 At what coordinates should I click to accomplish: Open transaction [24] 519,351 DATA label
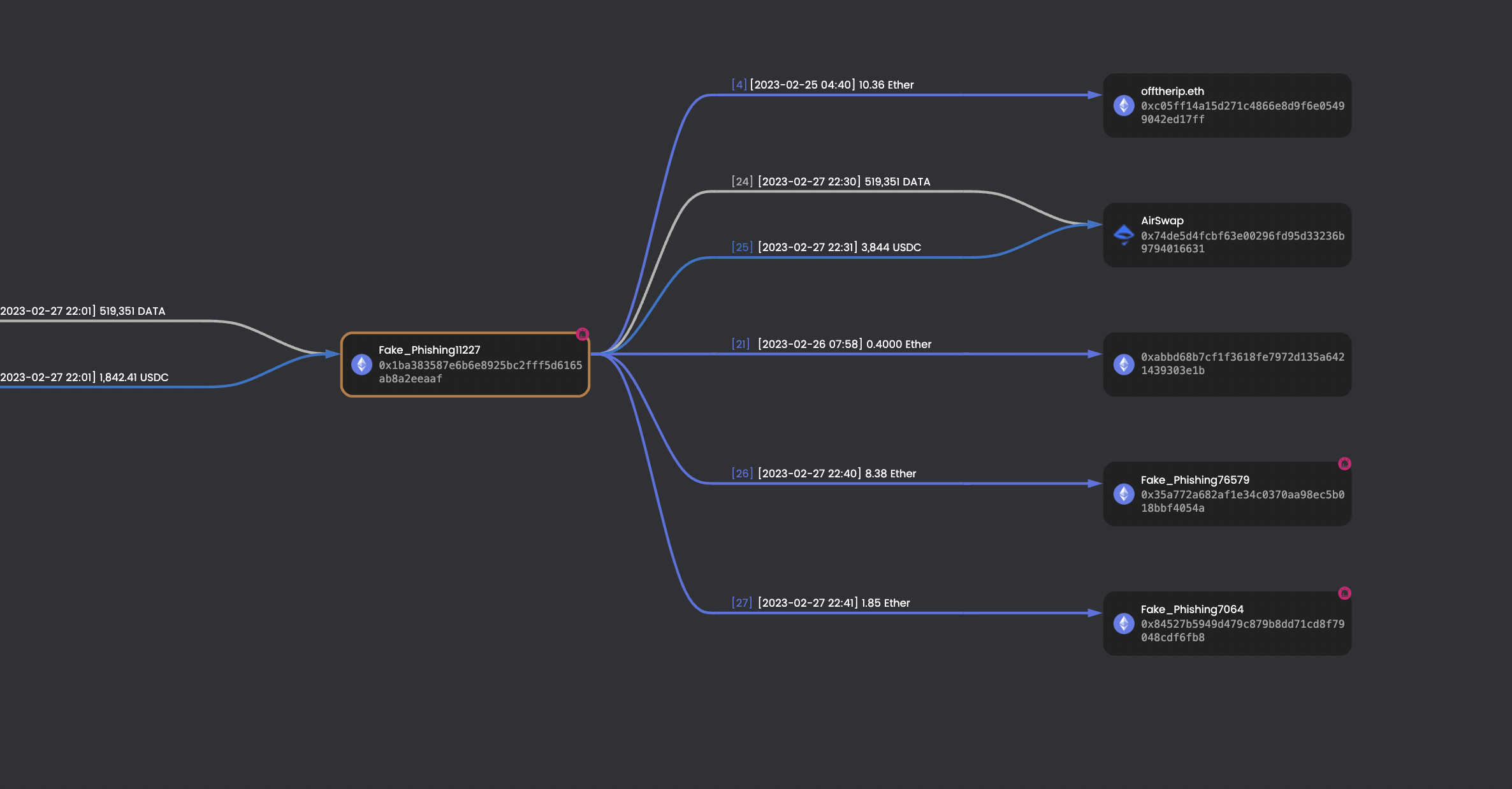coord(831,182)
